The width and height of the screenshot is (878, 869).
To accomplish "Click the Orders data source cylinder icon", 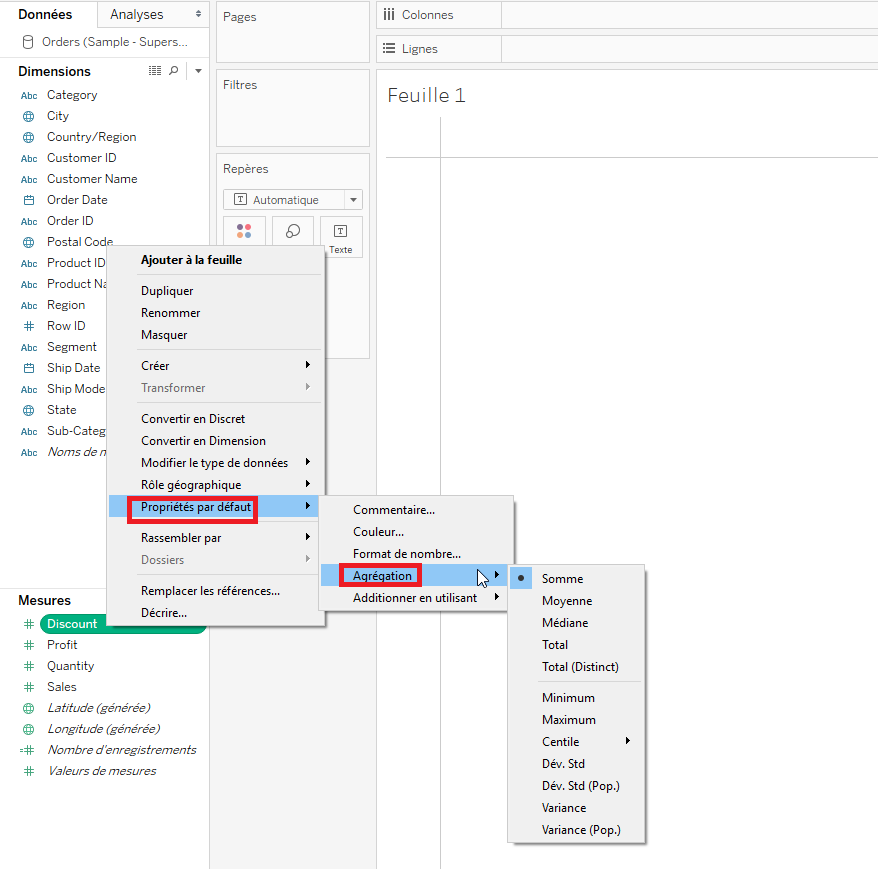I will click(28, 42).
